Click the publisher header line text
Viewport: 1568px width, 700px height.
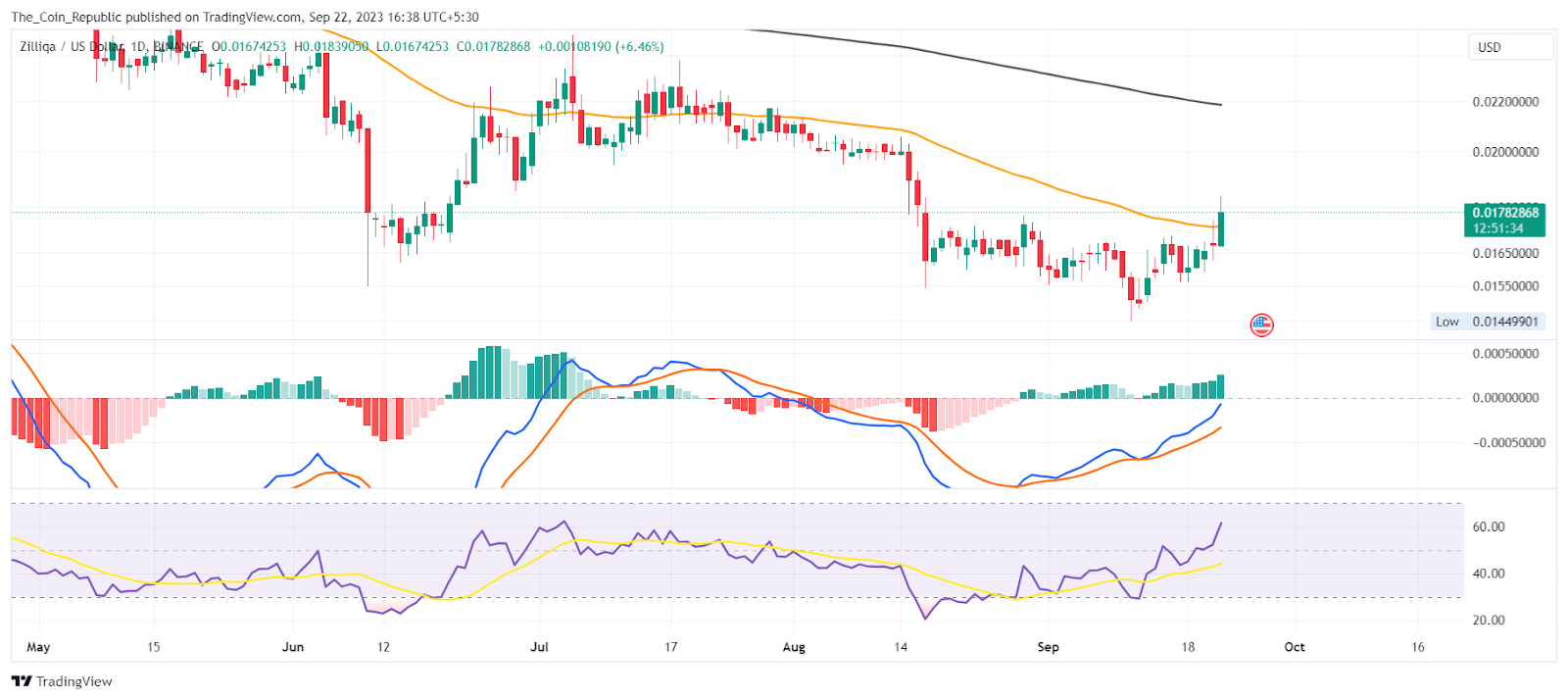point(245,17)
